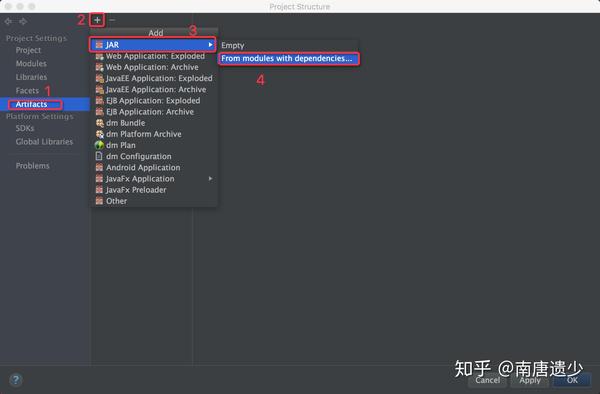The image size is (600, 394).
Task: Click the EJB Application: Archive icon
Action: tap(99, 112)
